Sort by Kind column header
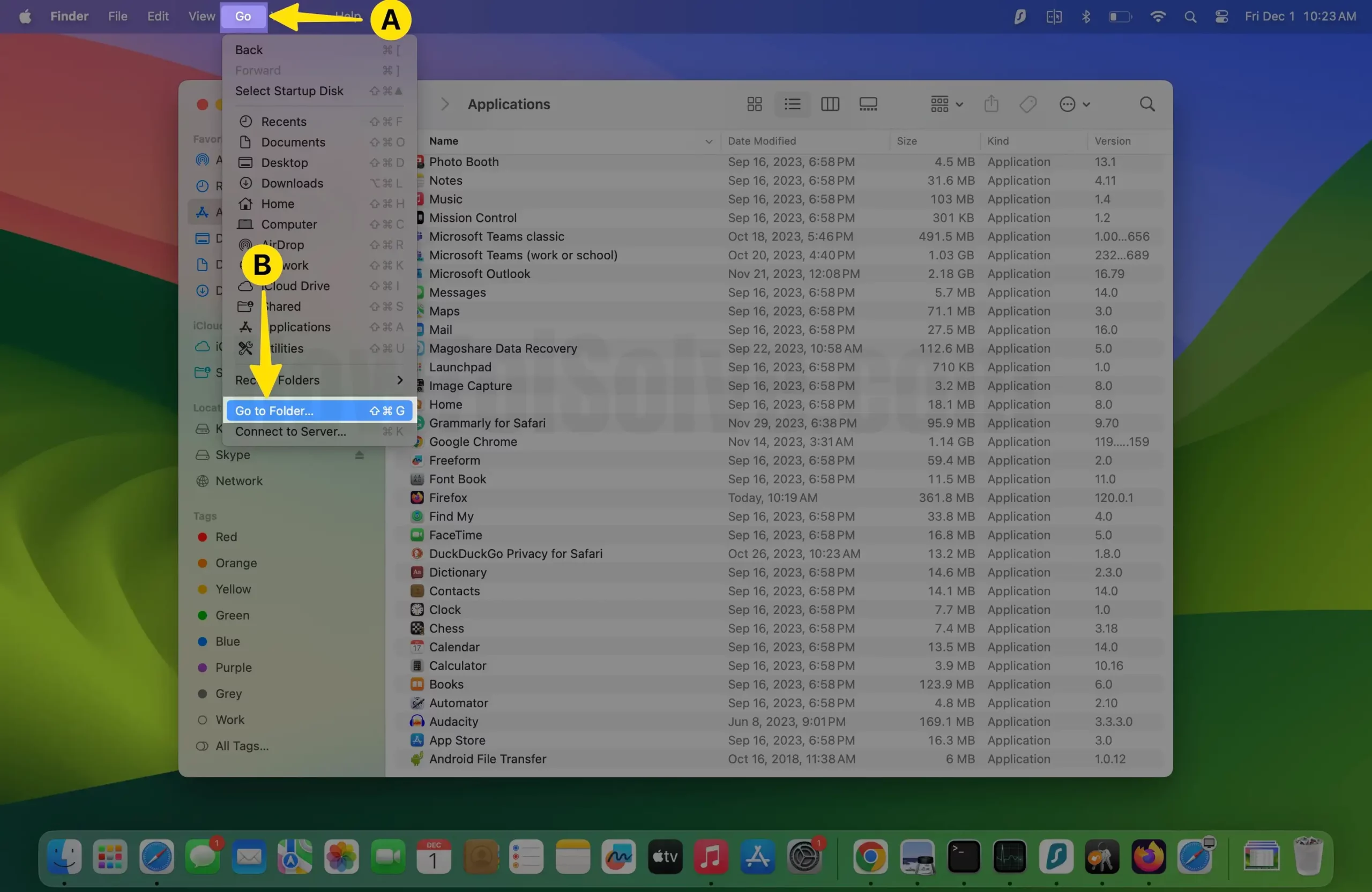The image size is (1372, 892). click(x=997, y=140)
